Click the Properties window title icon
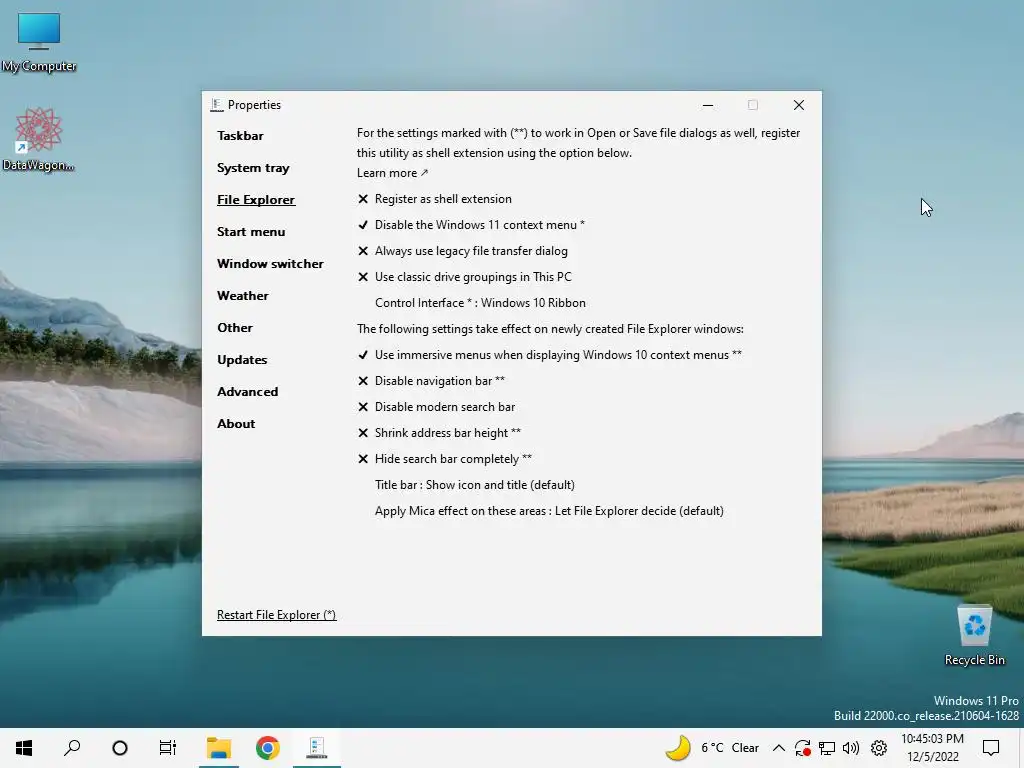 pyautogui.click(x=217, y=105)
